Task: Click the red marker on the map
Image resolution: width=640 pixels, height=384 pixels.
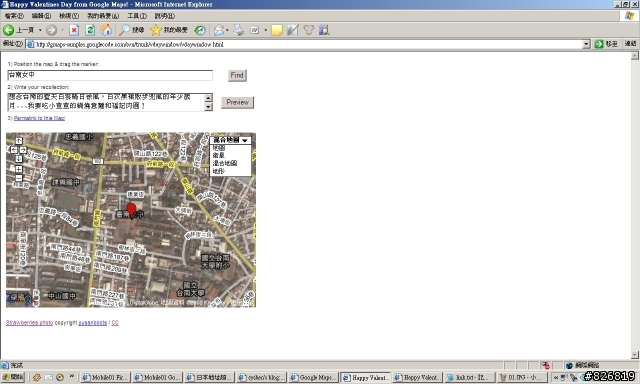Action: pos(131,211)
